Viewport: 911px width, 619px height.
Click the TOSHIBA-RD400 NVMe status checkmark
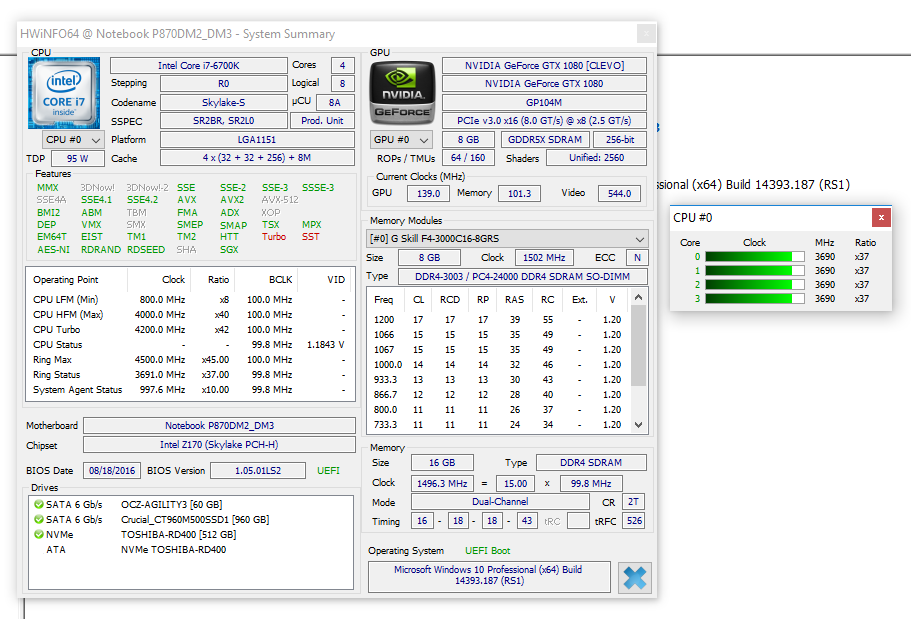click(38, 535)
